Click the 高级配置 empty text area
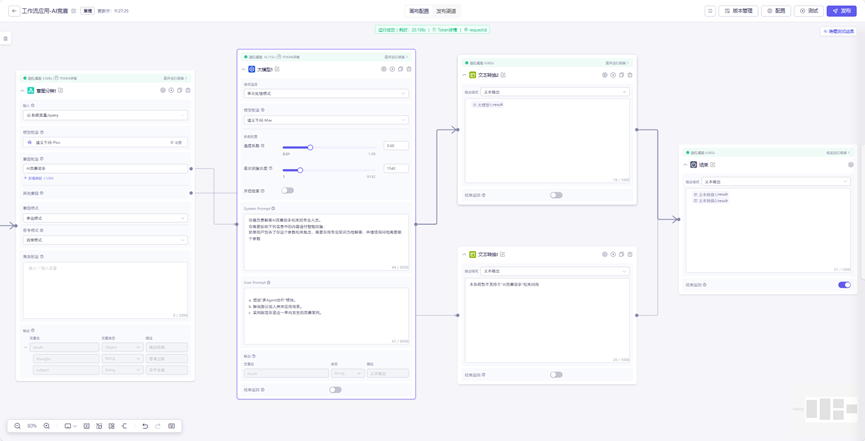Screen dimensions: 865x441 pyautogui.click(x=105, y=290)
